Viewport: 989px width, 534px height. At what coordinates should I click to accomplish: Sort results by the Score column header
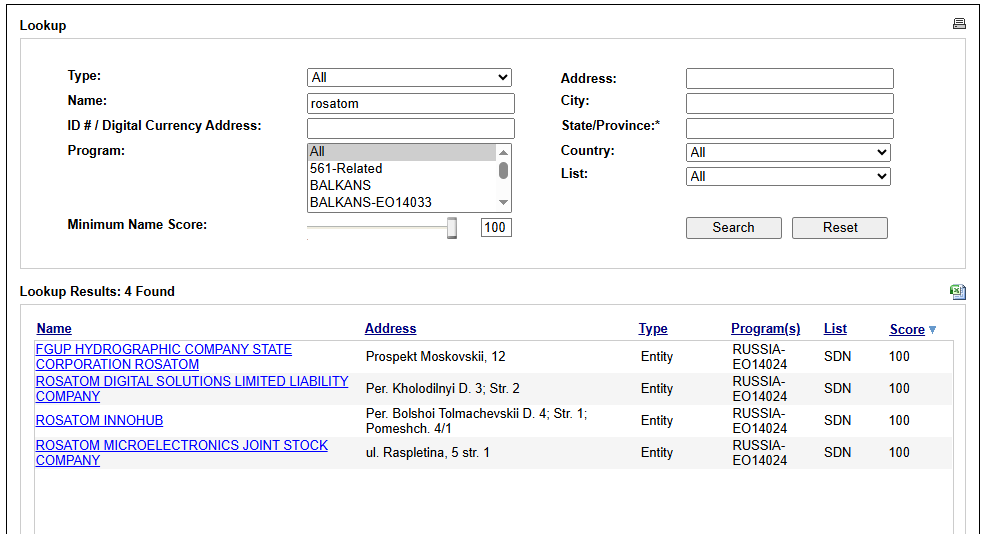coord(907,329)
